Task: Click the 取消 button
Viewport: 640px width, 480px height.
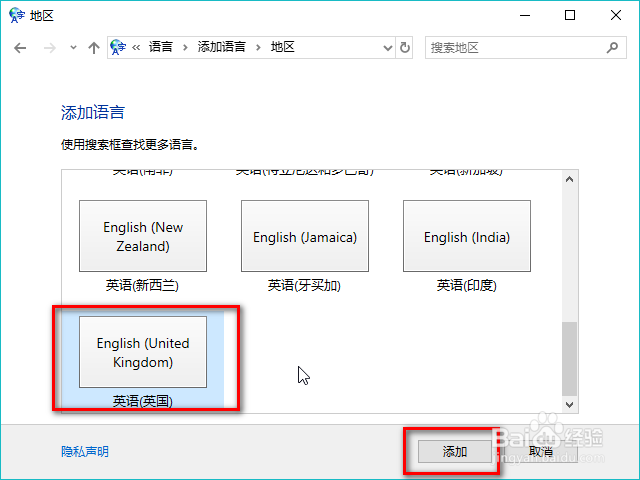Action: click(x=540, y=451)
